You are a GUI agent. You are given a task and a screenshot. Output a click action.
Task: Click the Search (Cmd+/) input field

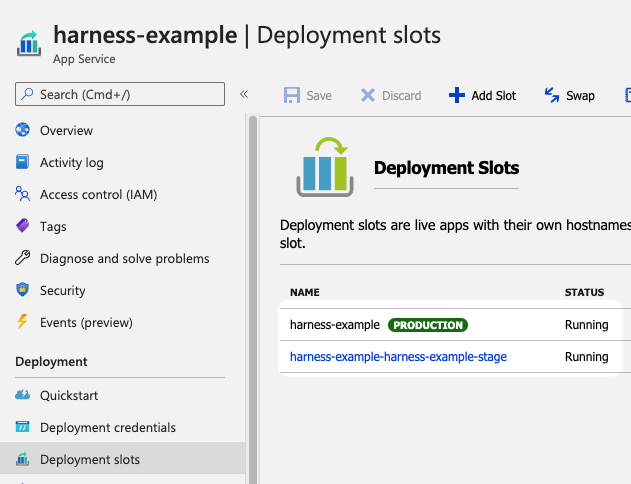point(120,94)
